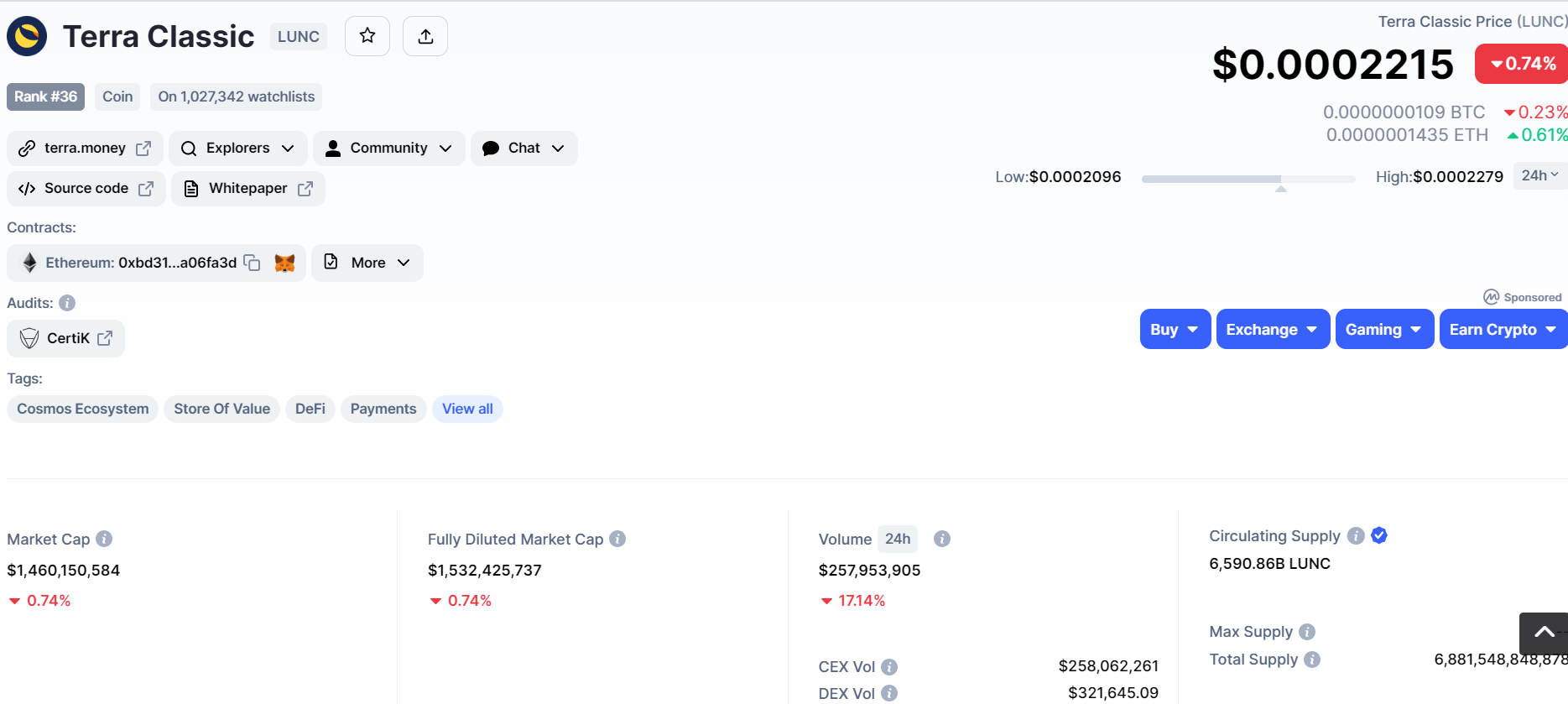Add token to MetaMask via fox icon
Screen dimensions: 1568x704
pos(285,263)
